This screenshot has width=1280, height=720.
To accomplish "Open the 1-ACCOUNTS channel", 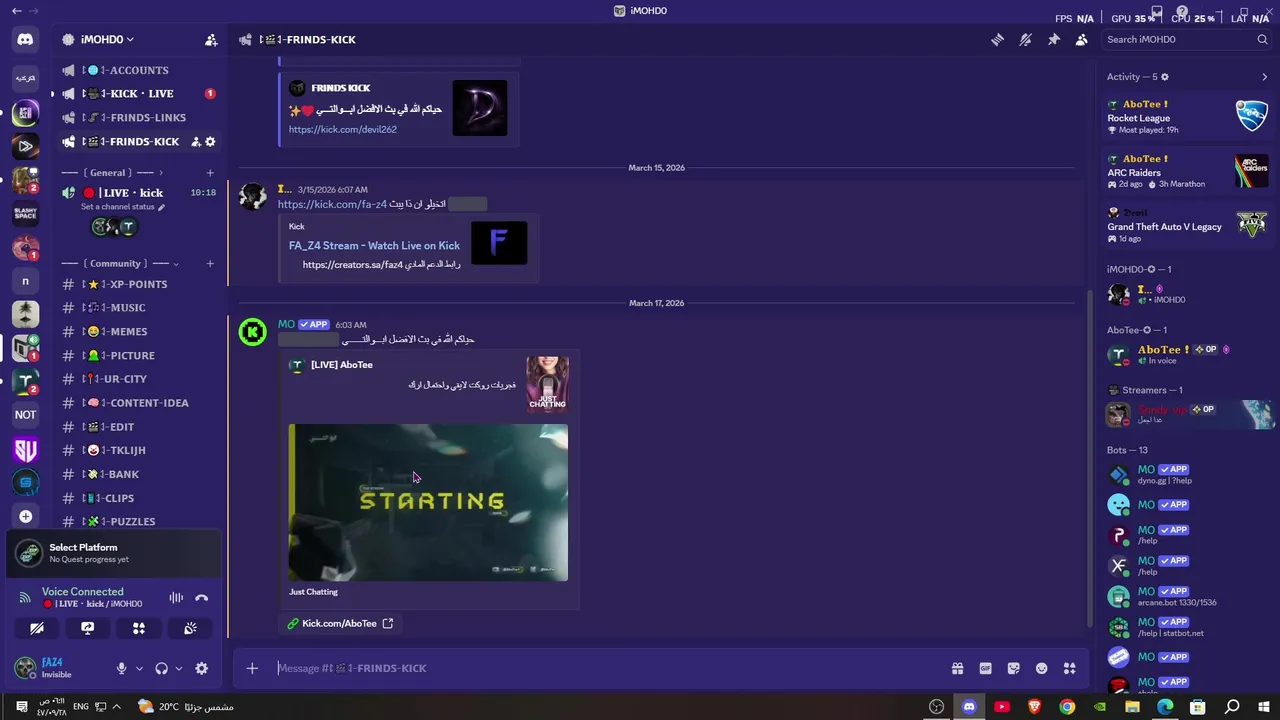I will (139, 70).
